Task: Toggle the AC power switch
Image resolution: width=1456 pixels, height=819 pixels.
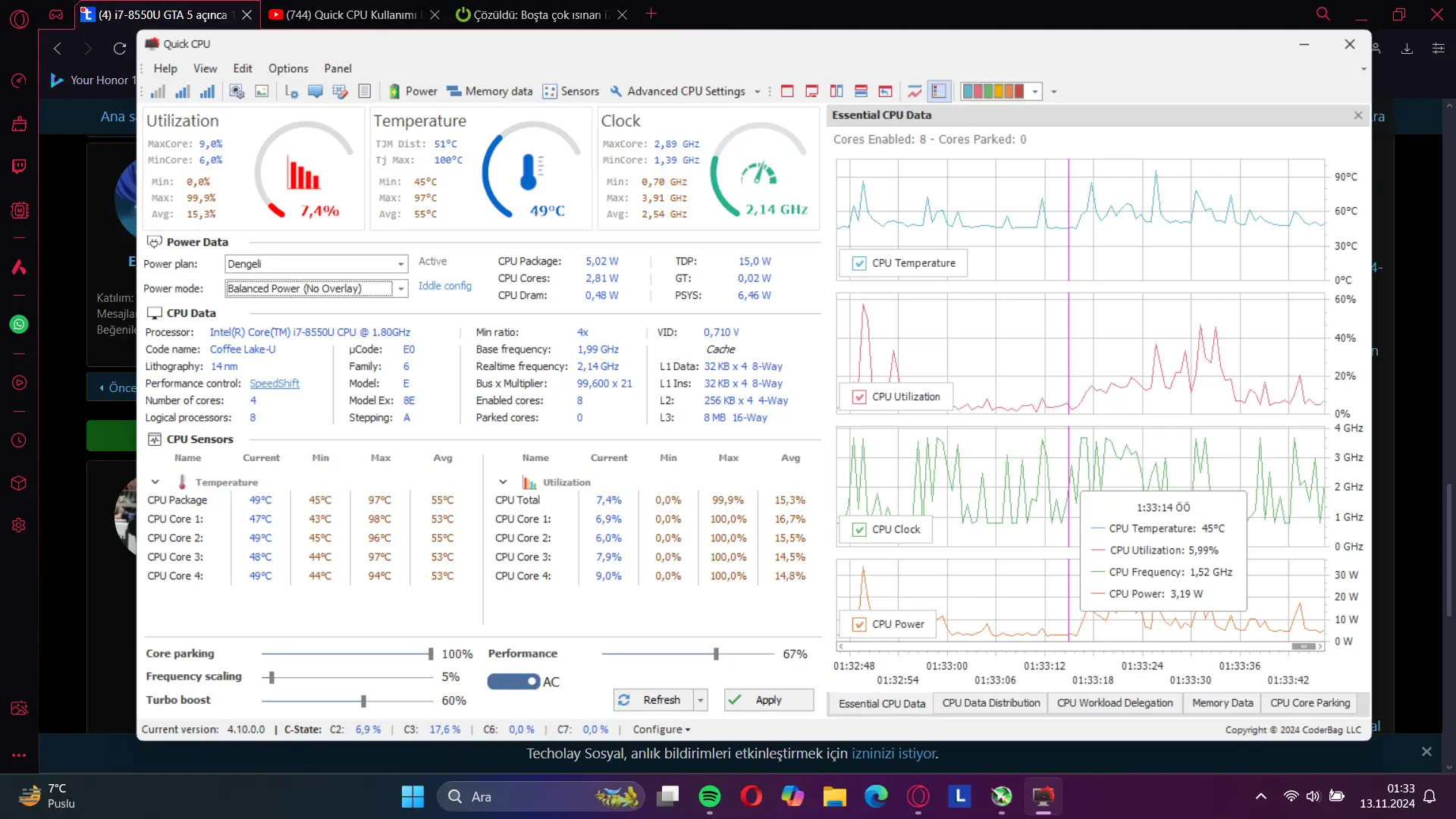Action: pos(513,682)
